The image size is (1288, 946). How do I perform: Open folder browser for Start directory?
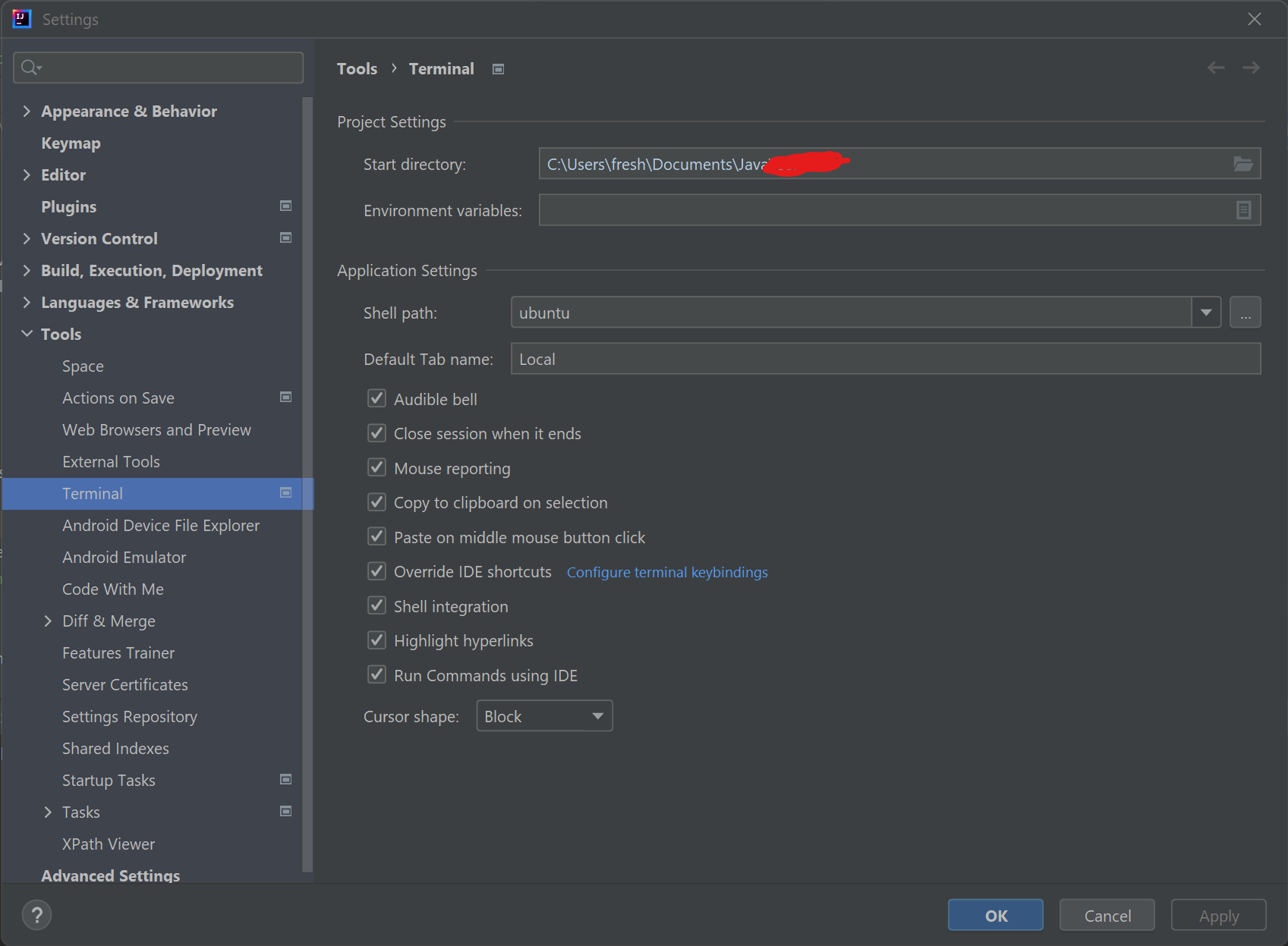(1242, 163)
